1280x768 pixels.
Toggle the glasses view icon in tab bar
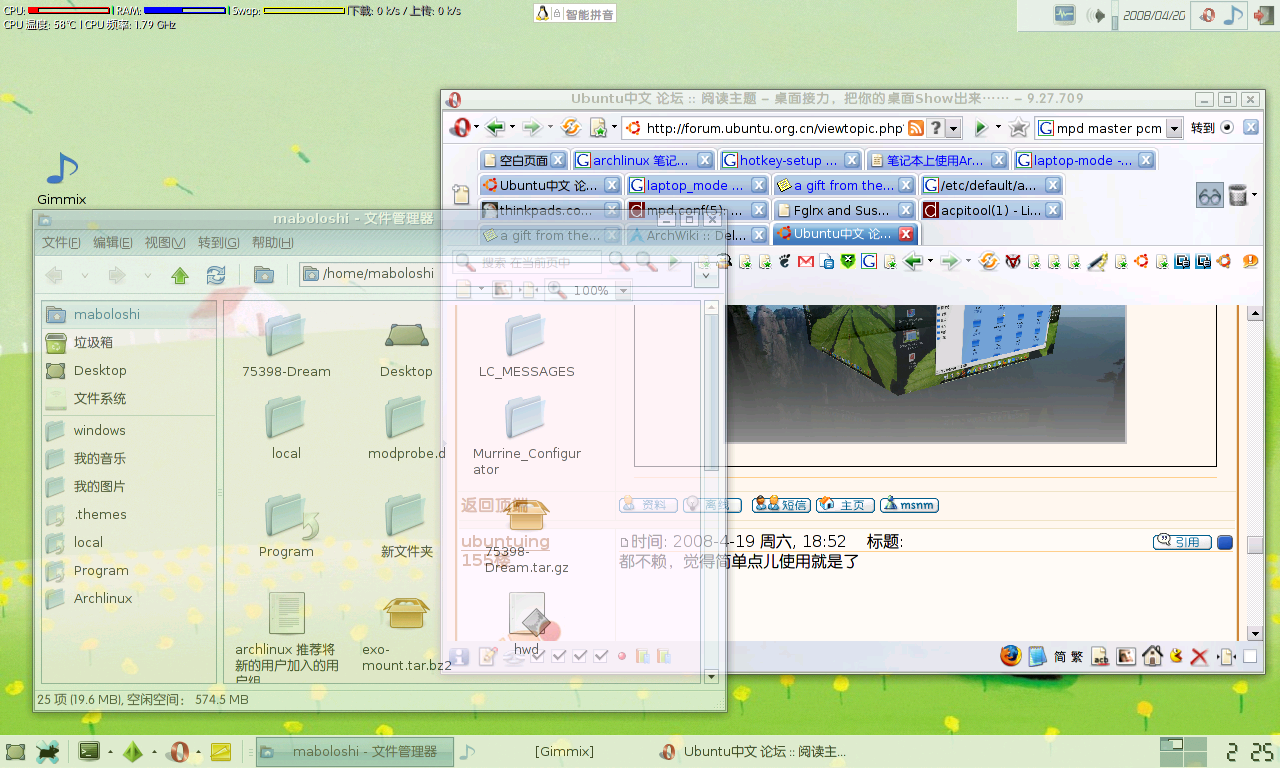pos(1210,196)
